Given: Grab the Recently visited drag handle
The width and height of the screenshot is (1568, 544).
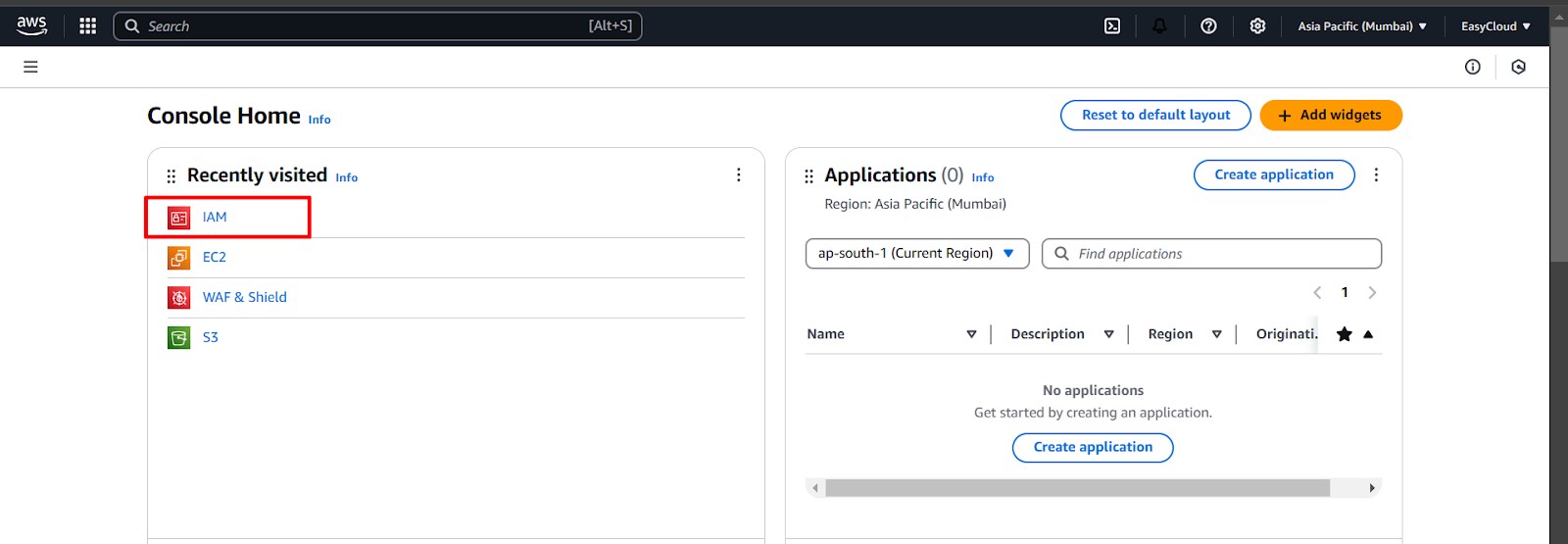Looking at the screenshot, I should pos(171,176).
